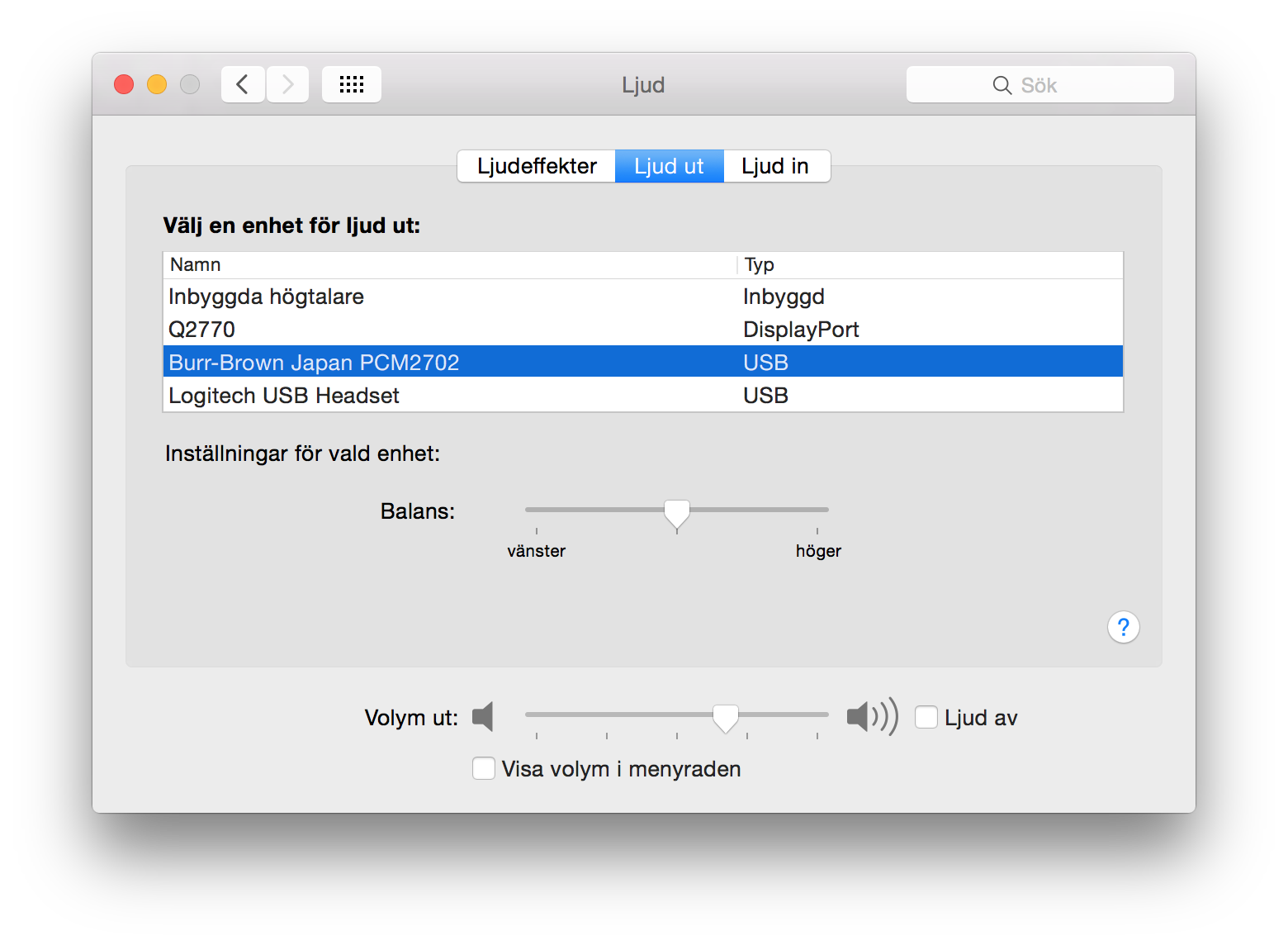Click the Balans slider thumb
This screenshot has width=1288, height=945.
coord(677,513)
